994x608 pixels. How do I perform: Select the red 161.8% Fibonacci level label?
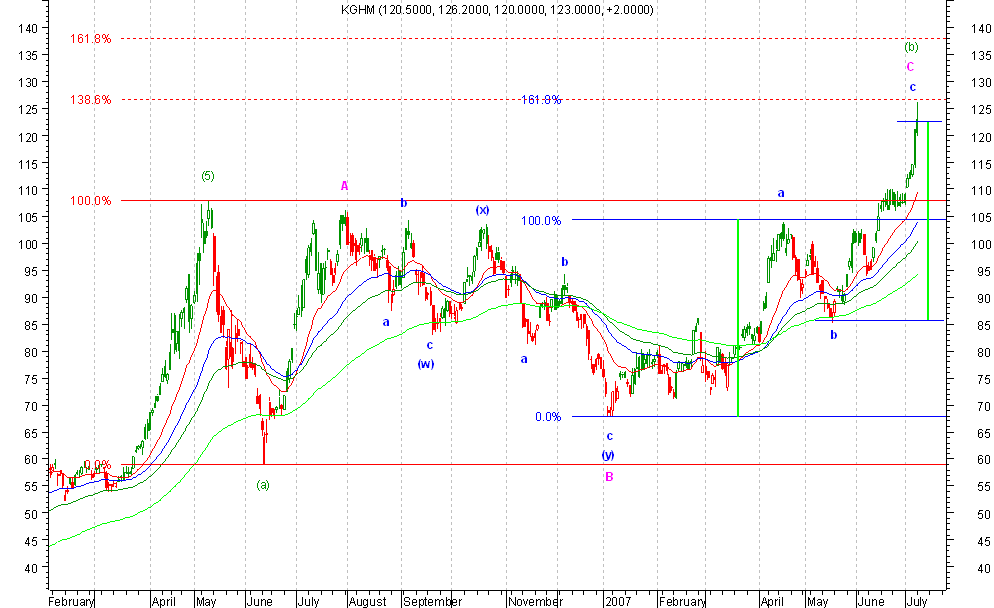[x=90, y=39]
